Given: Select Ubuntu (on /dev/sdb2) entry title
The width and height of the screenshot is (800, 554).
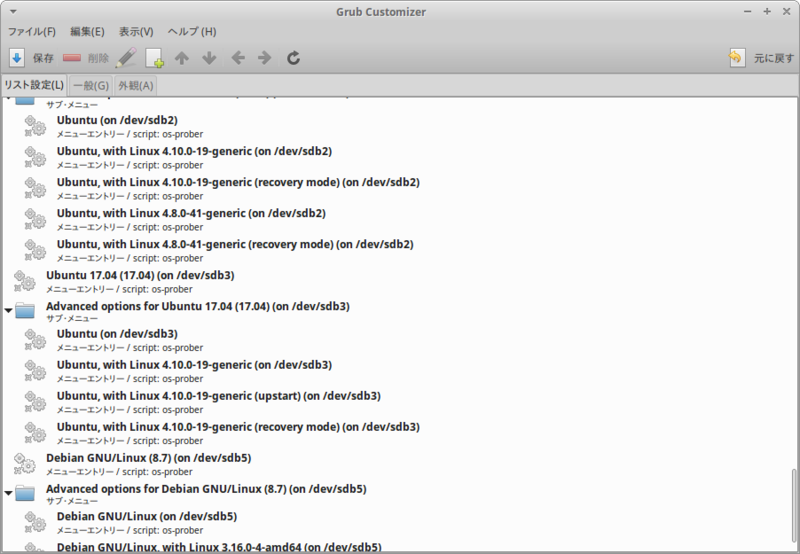Looking at the screenshot, I should tap(117, 120).
